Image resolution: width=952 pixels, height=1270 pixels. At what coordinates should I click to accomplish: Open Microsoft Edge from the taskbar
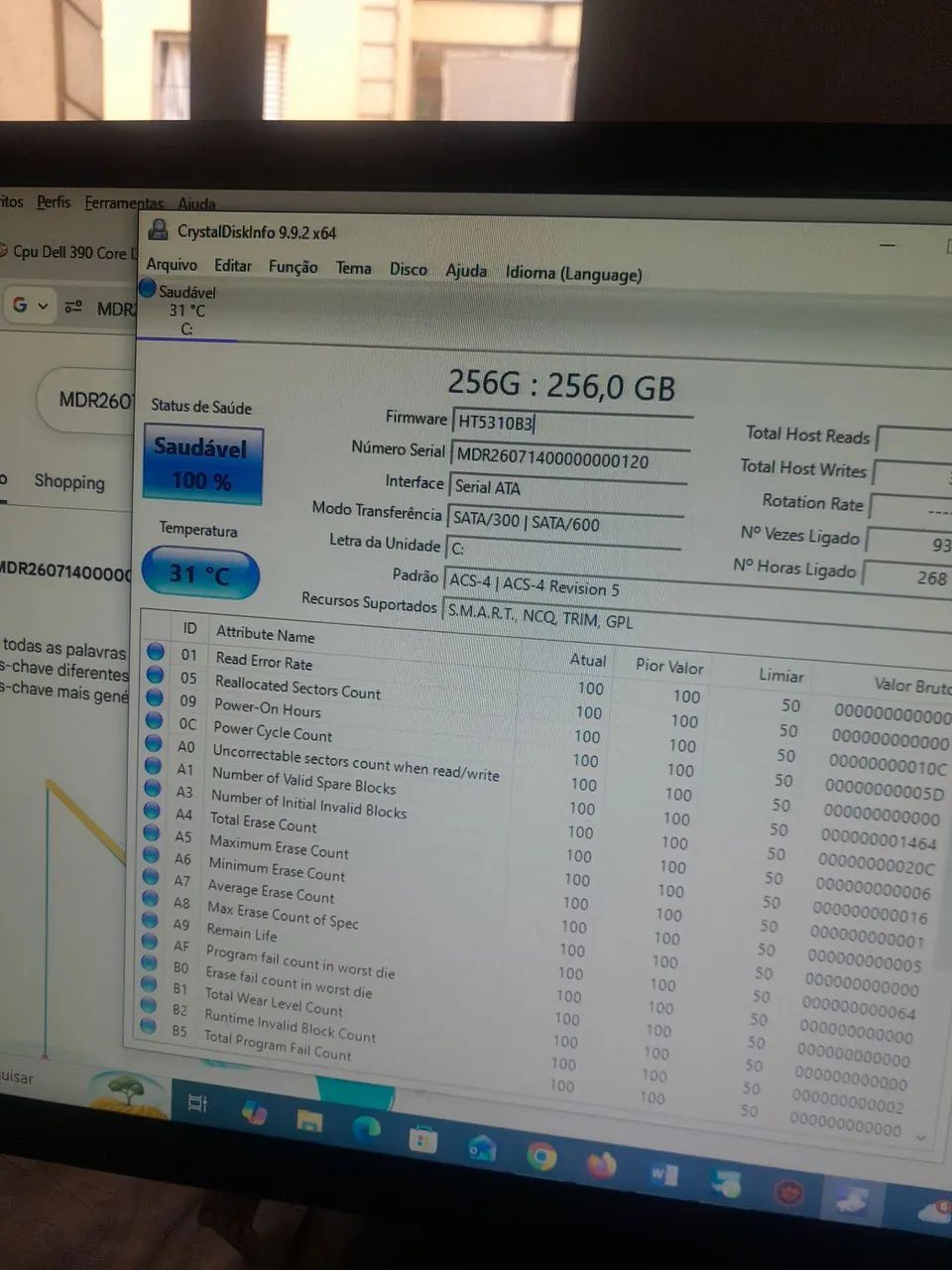[x=366, y=1129]
